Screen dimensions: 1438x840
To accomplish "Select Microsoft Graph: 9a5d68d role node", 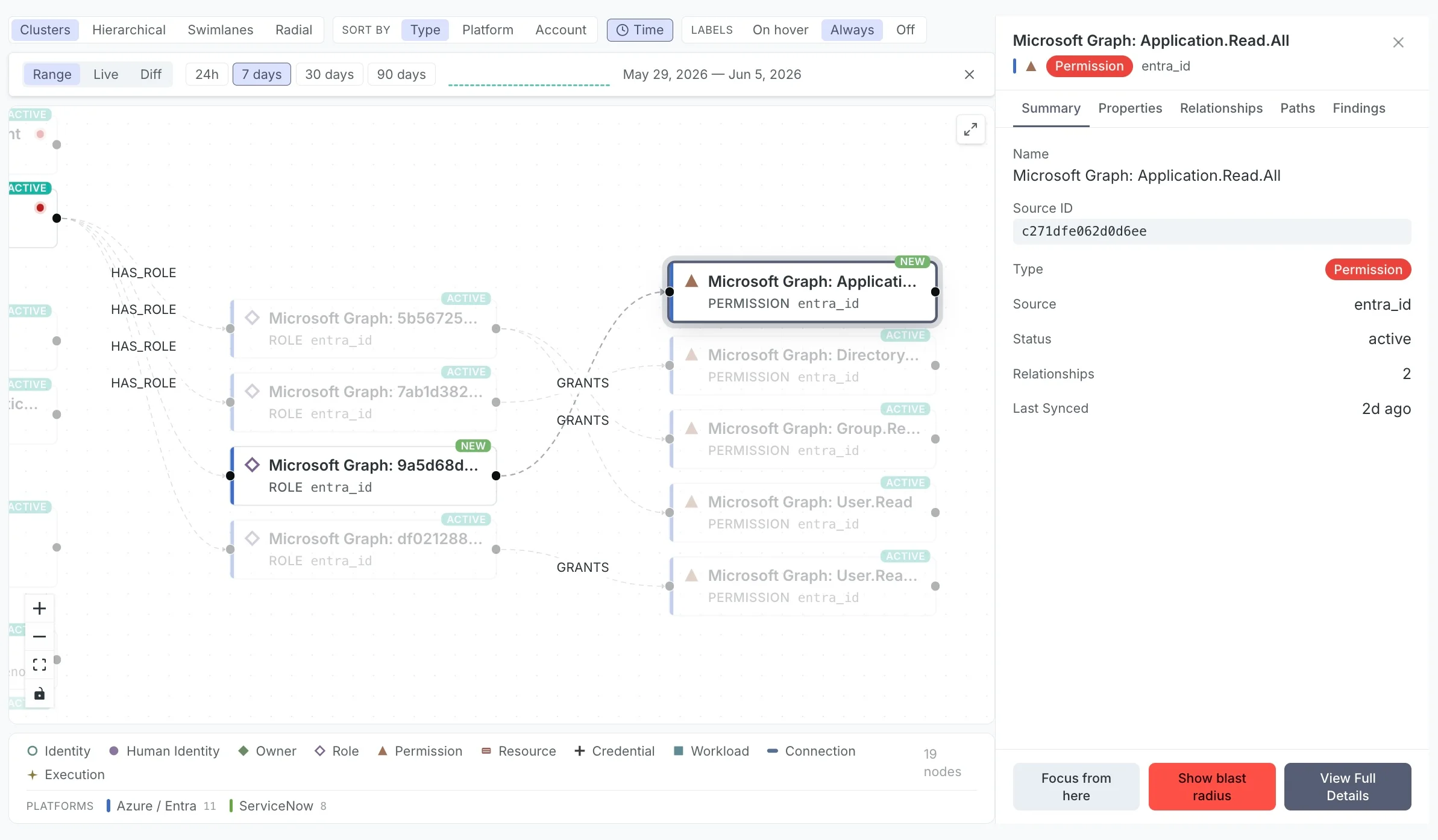I will point(363,476).
